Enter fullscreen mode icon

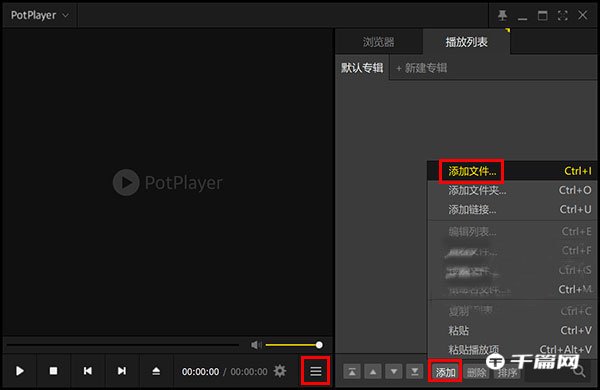click(x=562, y=15)
